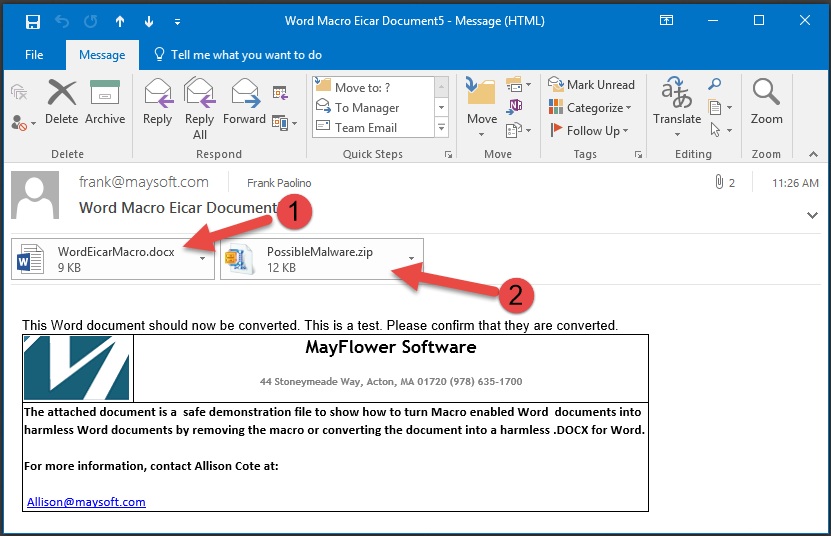Open the Move Actions dropdown icon
The height and width of the screenshot is (536, 831).
(x=518, y=130)
